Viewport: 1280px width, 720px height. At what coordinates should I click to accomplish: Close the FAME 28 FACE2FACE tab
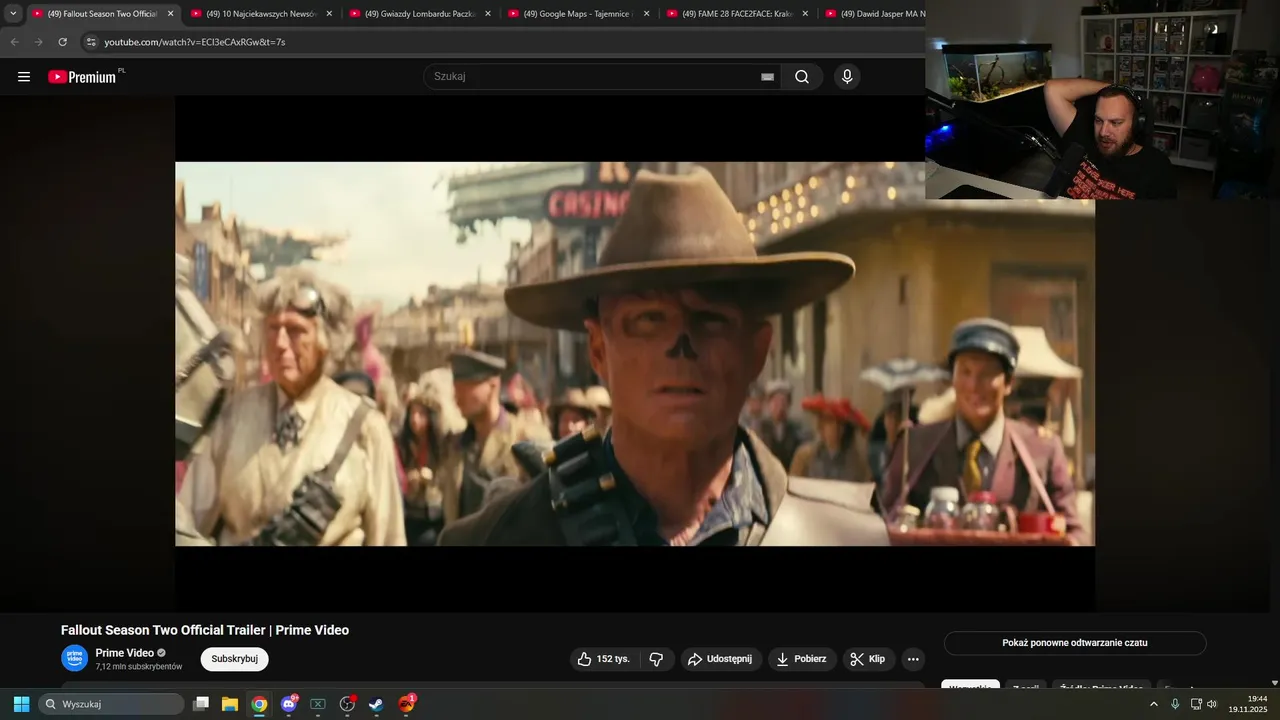coord(805,14)
